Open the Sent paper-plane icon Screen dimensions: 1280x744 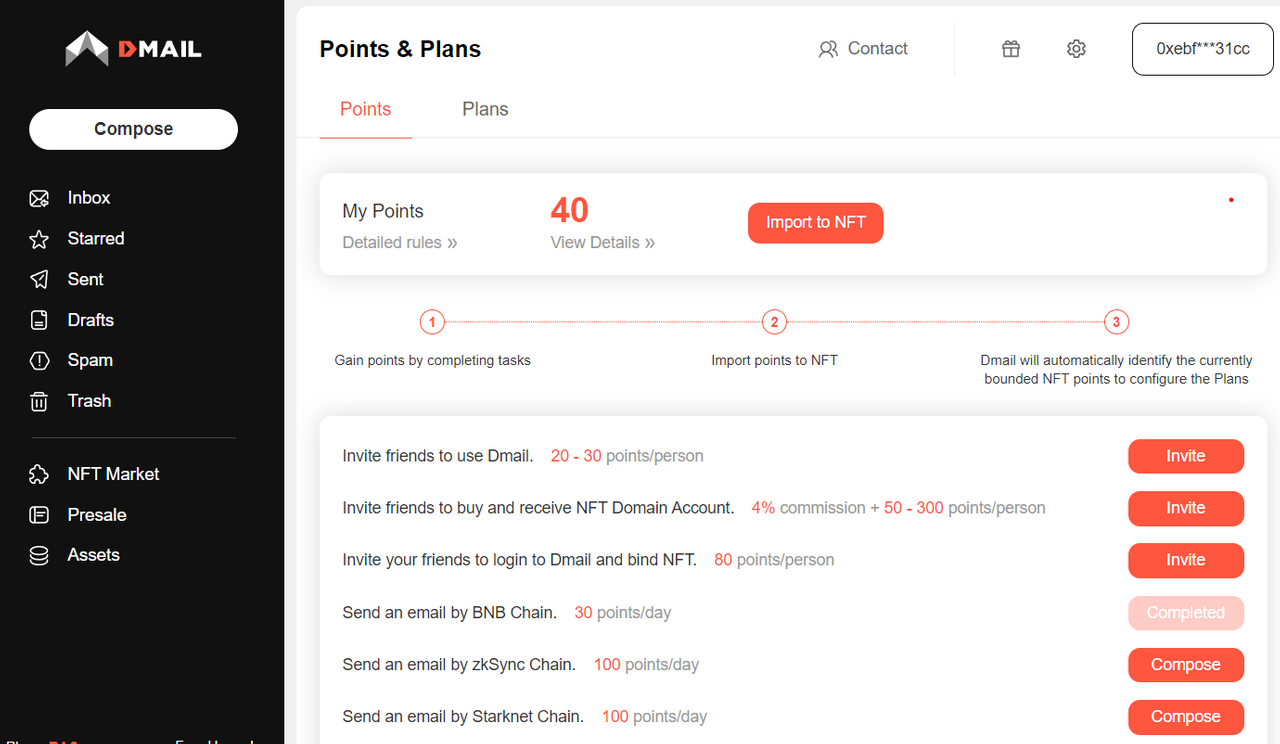pyautogui.click(x=39, y=279)
